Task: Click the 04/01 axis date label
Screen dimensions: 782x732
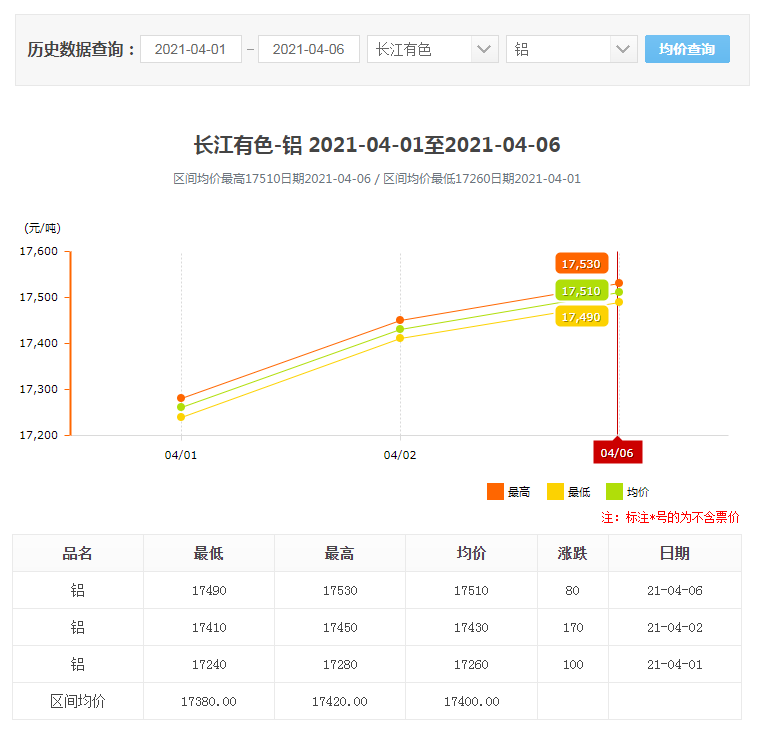Action: [x=181, y=455]
